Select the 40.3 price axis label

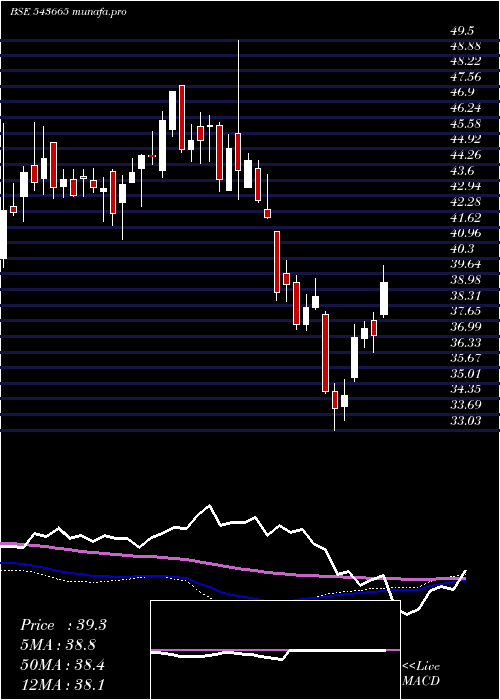click(x=462, y=249)
